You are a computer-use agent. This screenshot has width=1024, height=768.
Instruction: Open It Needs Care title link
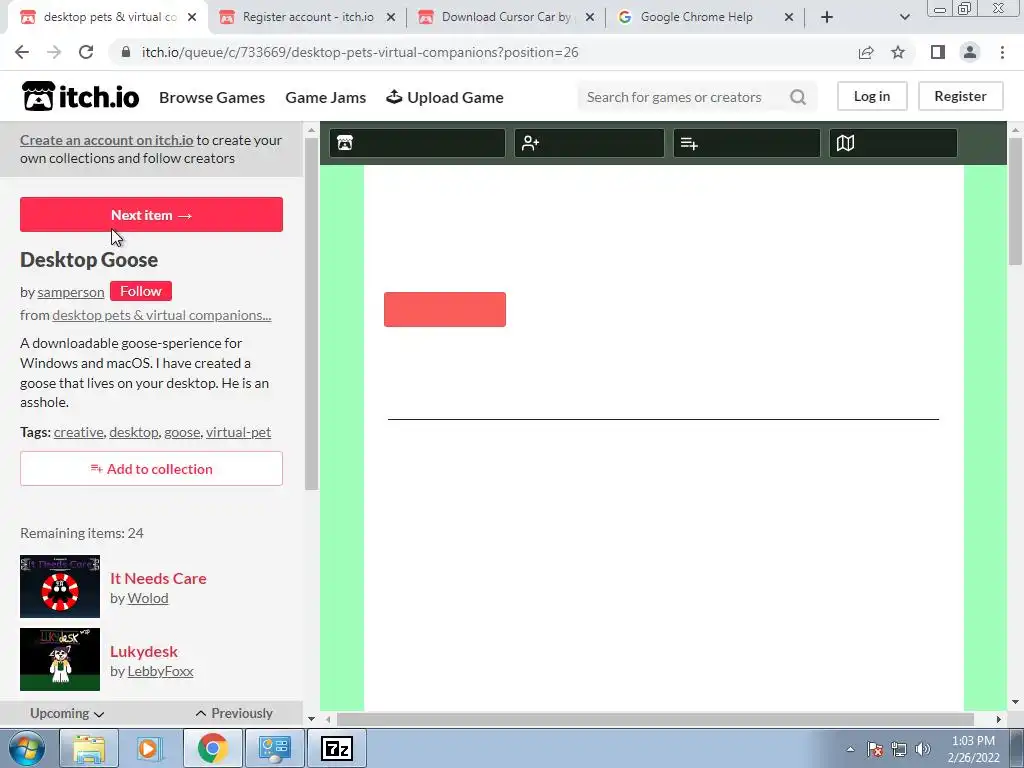pyautogui.click(x=158, y=578)
